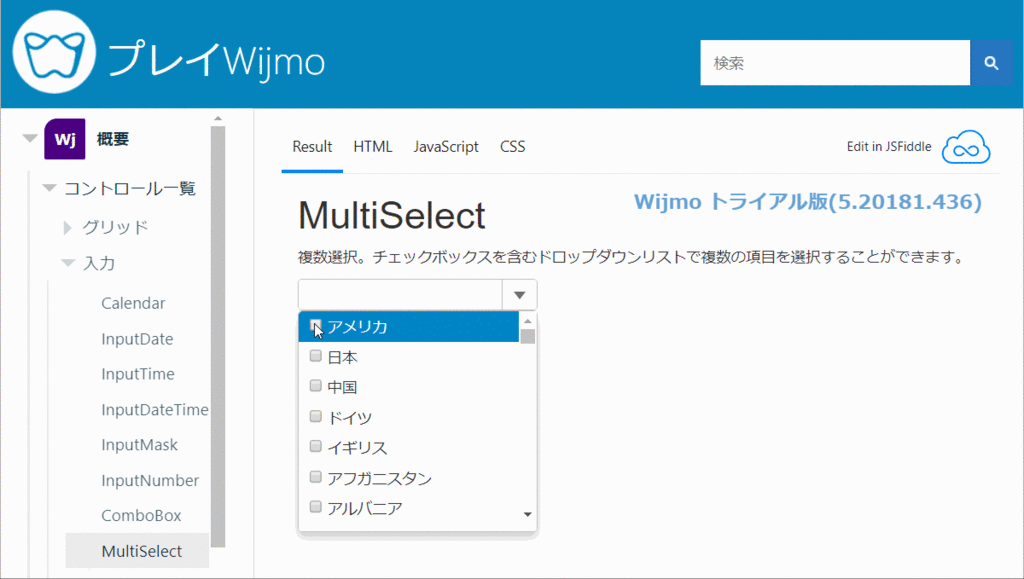
Task: Collapse the コントロール一覧 node arrow
Action: tap(49, 188)
